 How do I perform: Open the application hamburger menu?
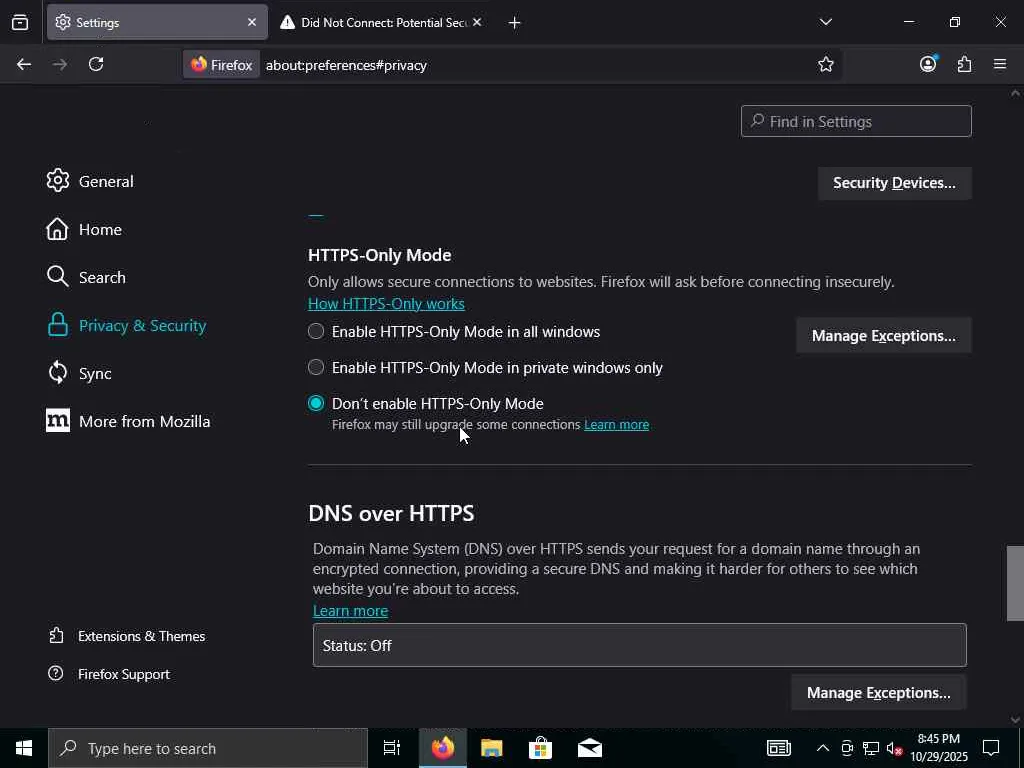click(1000, 64)
